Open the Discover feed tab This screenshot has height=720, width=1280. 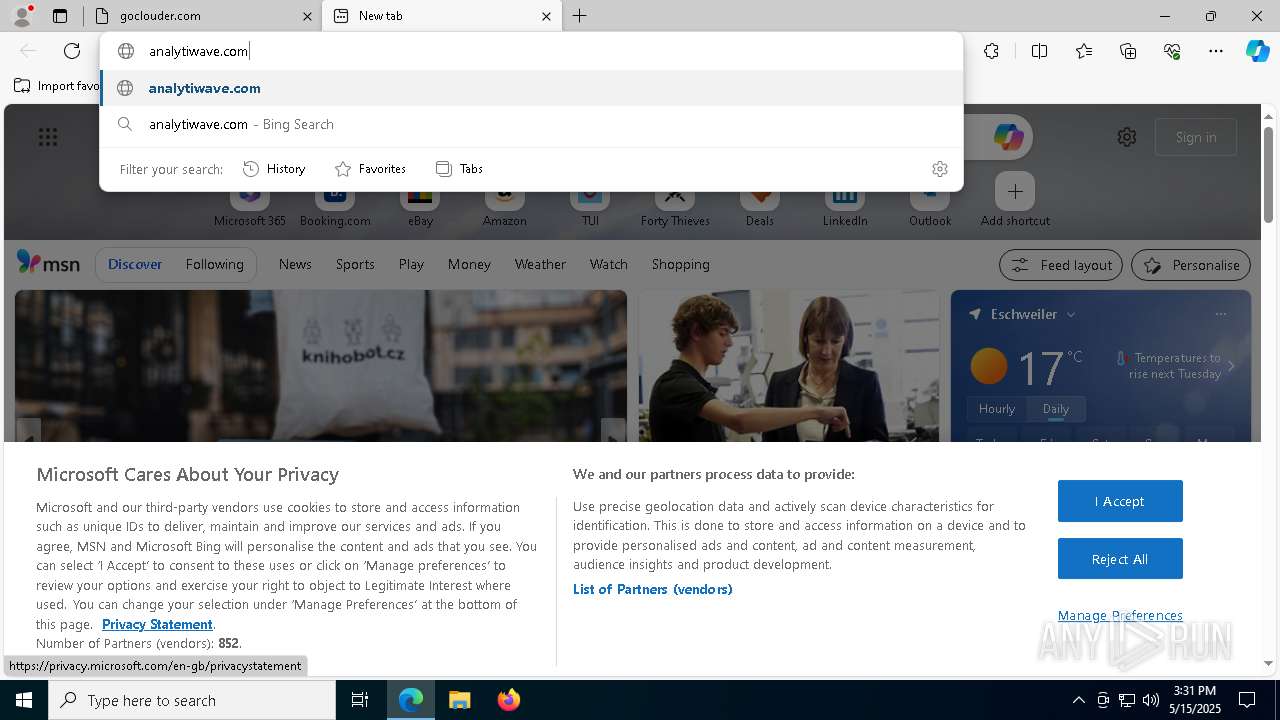point(135,264)
